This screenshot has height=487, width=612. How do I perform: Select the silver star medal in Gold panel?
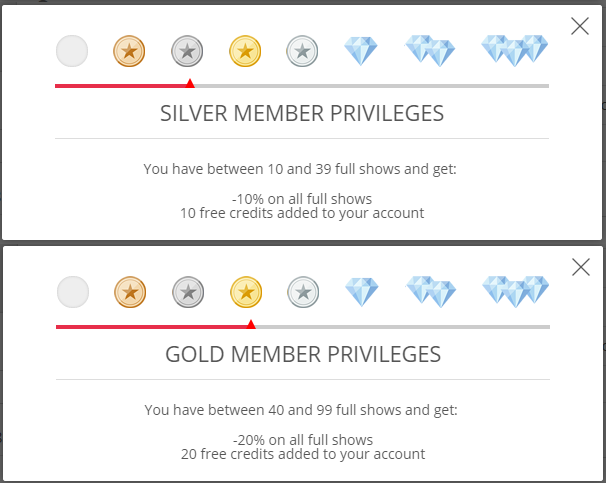point(189,292)
